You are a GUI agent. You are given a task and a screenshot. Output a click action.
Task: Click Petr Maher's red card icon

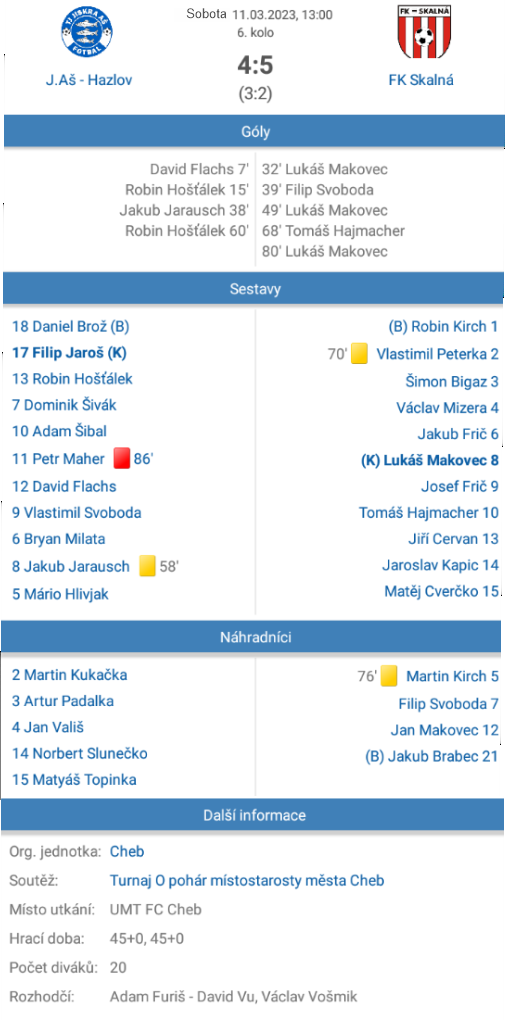(x=122, y=459)
